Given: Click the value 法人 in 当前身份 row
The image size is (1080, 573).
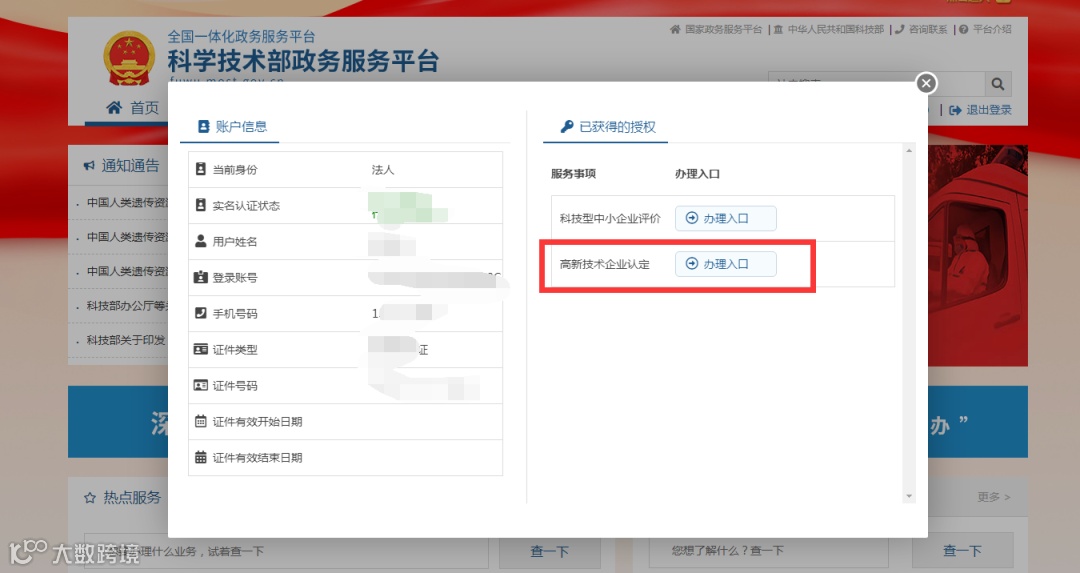Looking at the screenshot, I should (x=383, y=169).
